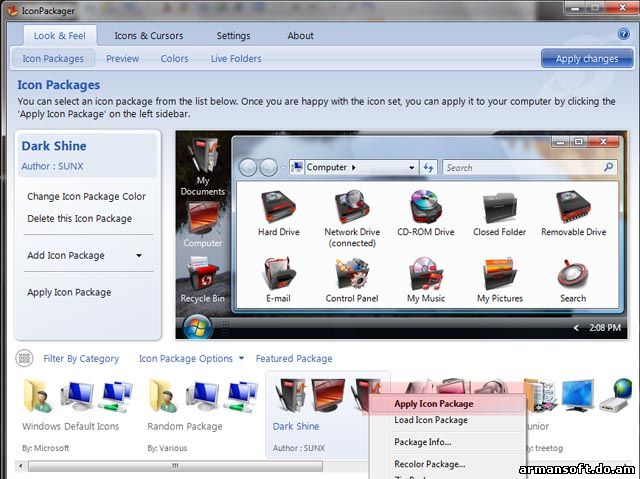
Task: Click the My Pictures icon
Action: 500,273
